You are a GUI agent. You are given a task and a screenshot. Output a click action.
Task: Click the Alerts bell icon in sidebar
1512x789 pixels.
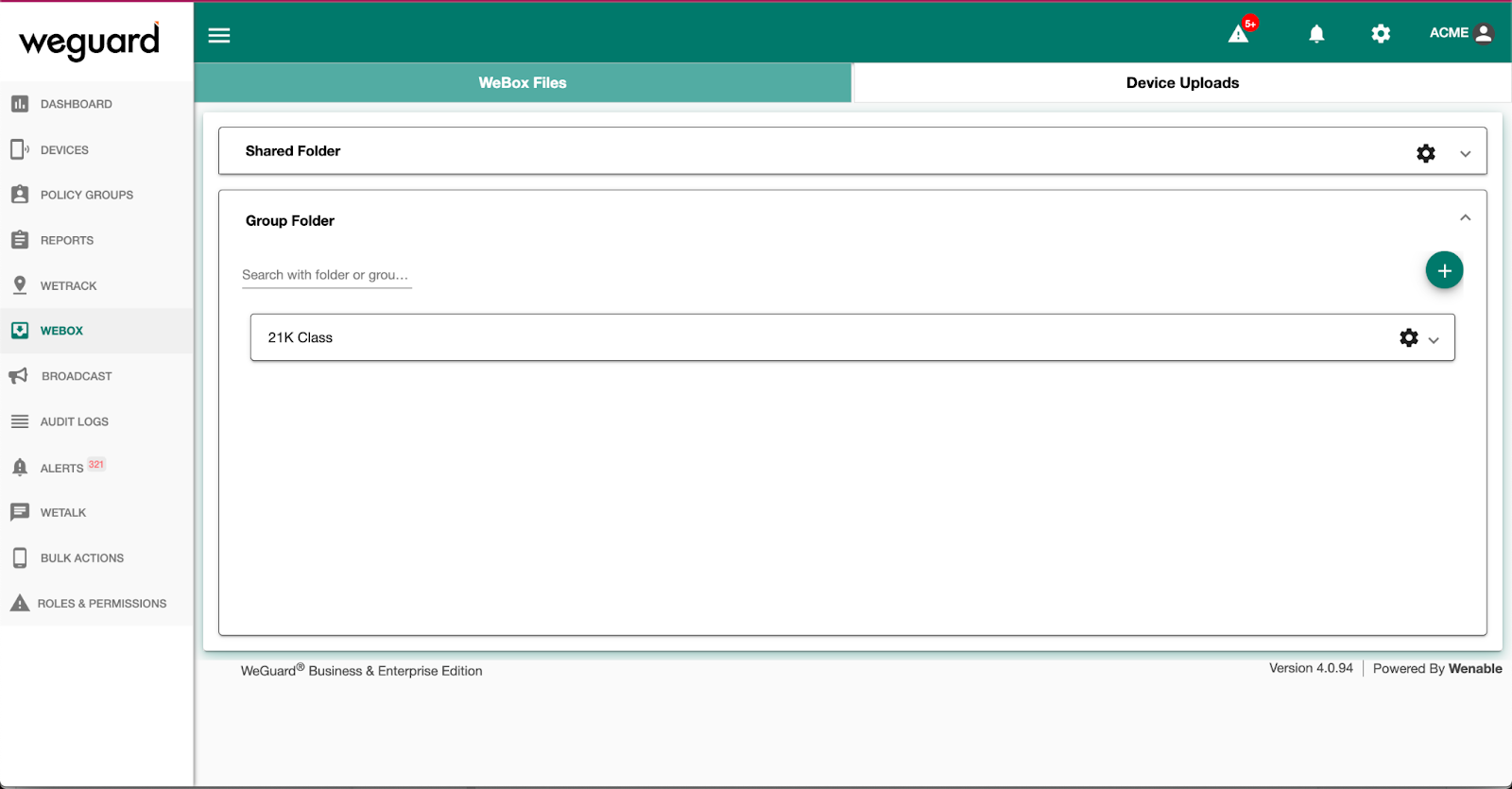pyautogui.click(x=20, y=467)
